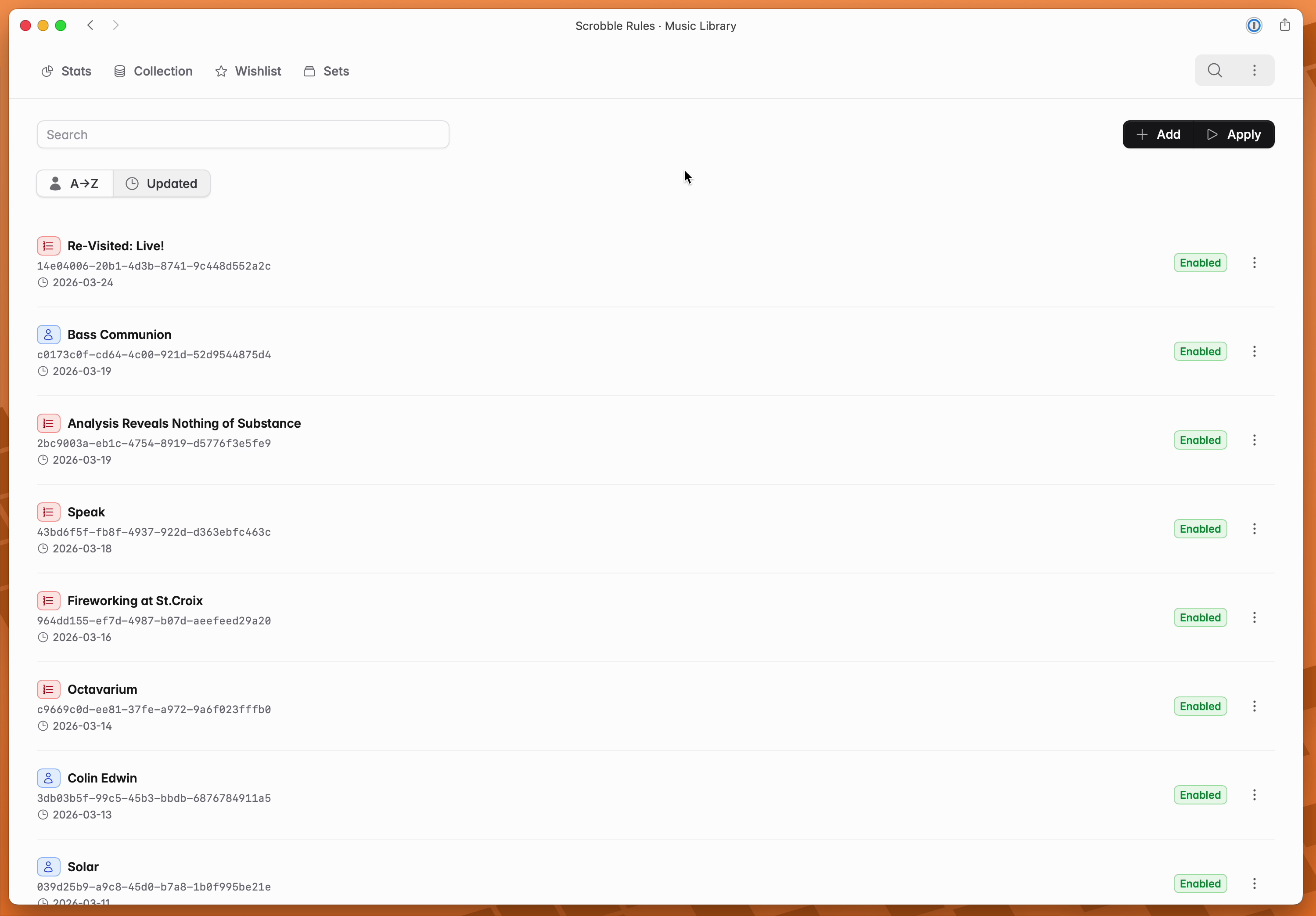
Task: Select ID 964dd155-ef7d-4987-b07d-aeefeed29a20
Action: click(154, 621)
